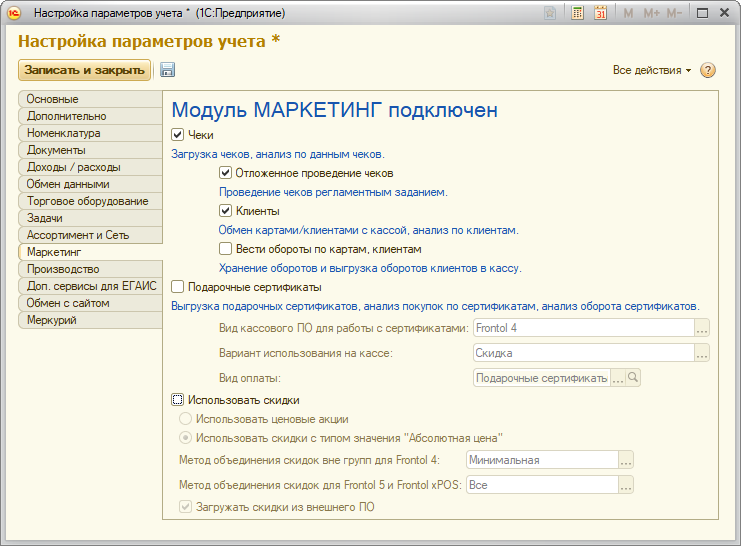Close the Настройка параметров учета window
741x546 pixels.
724,13
